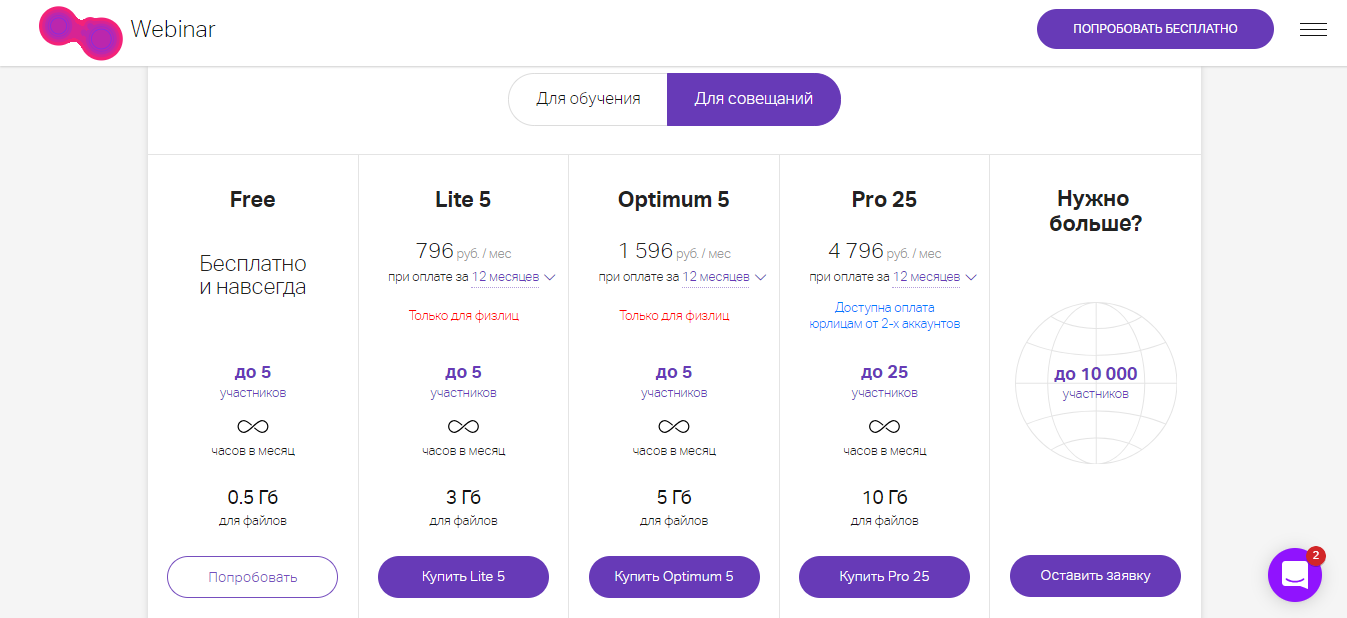Click the "Купить Optimum 5" button

point(674,577)
